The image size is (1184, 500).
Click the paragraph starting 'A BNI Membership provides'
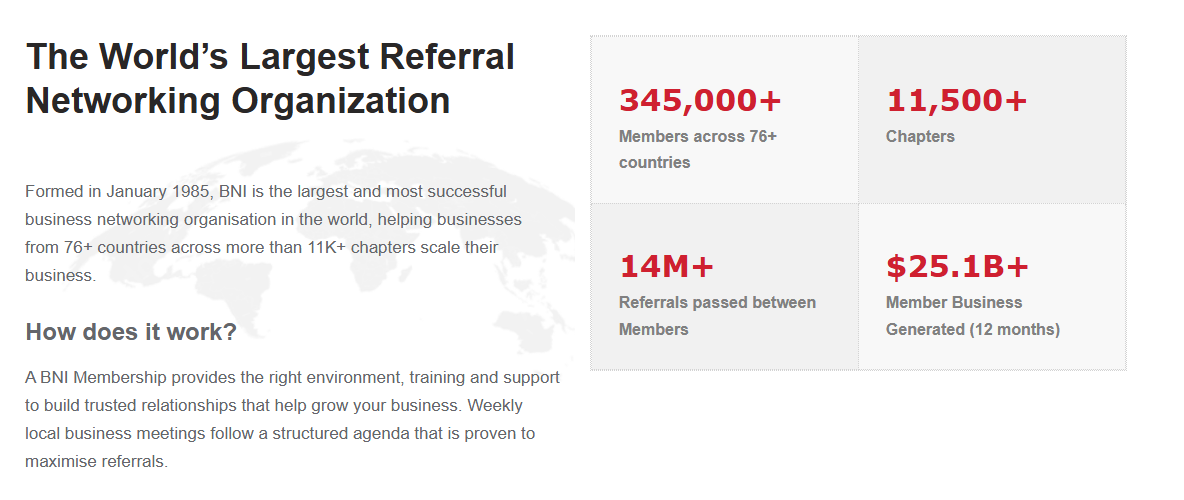coord(292,419)
